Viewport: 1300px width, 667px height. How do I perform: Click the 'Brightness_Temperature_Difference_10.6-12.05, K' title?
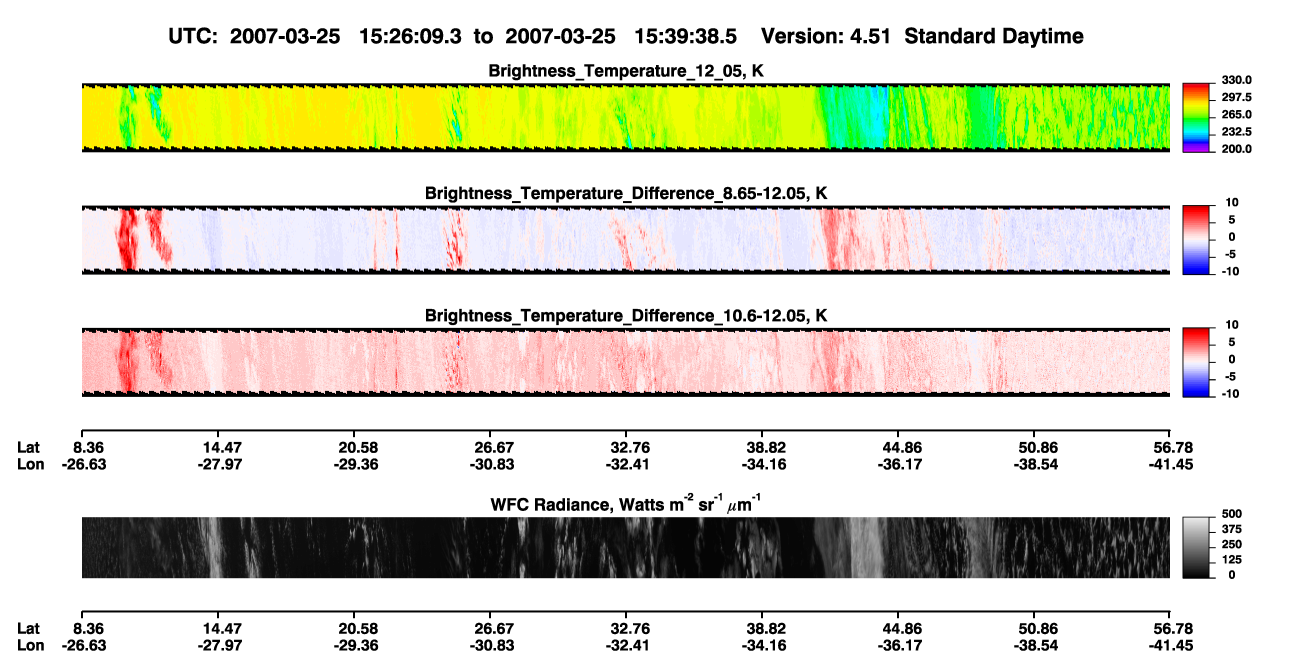(x=627, y=316)
